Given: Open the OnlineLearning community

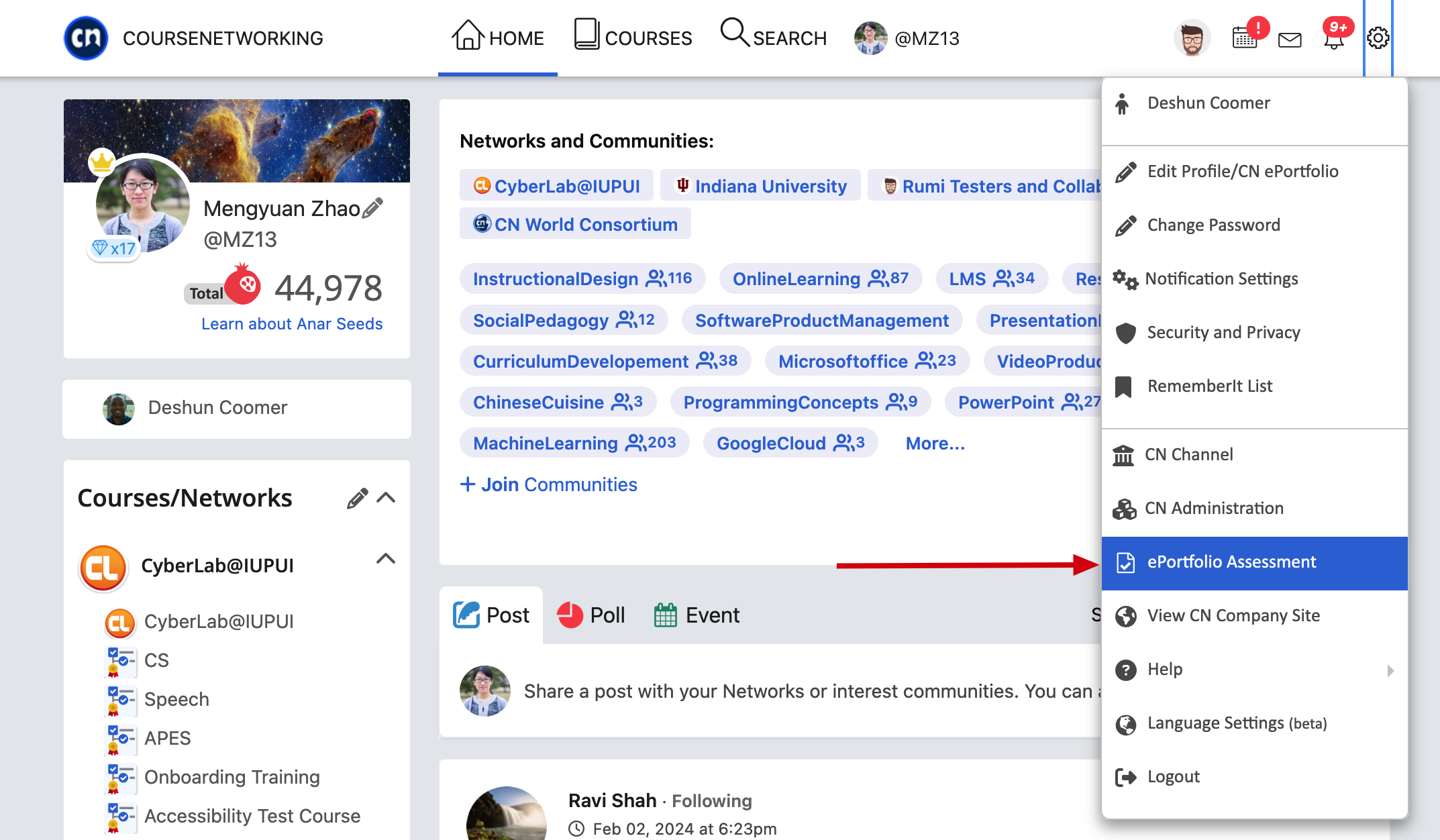Looking at the screenshot, I should pyautogui.click(x=821, y=278).
